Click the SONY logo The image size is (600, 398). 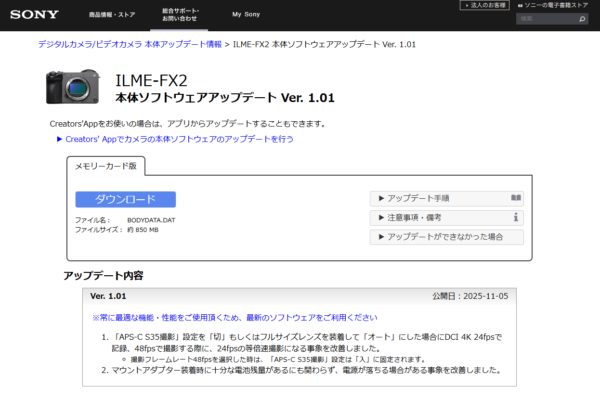pyautogui.click(x=34, y=15)
